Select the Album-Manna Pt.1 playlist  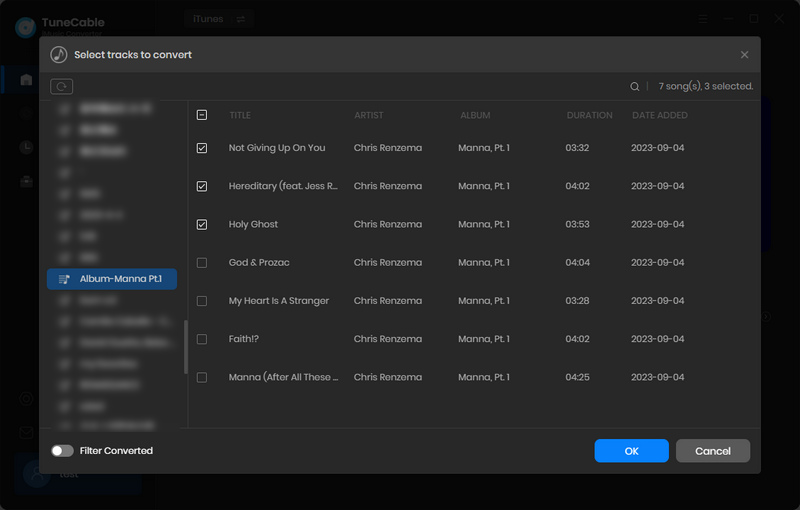tap(112, 279)
